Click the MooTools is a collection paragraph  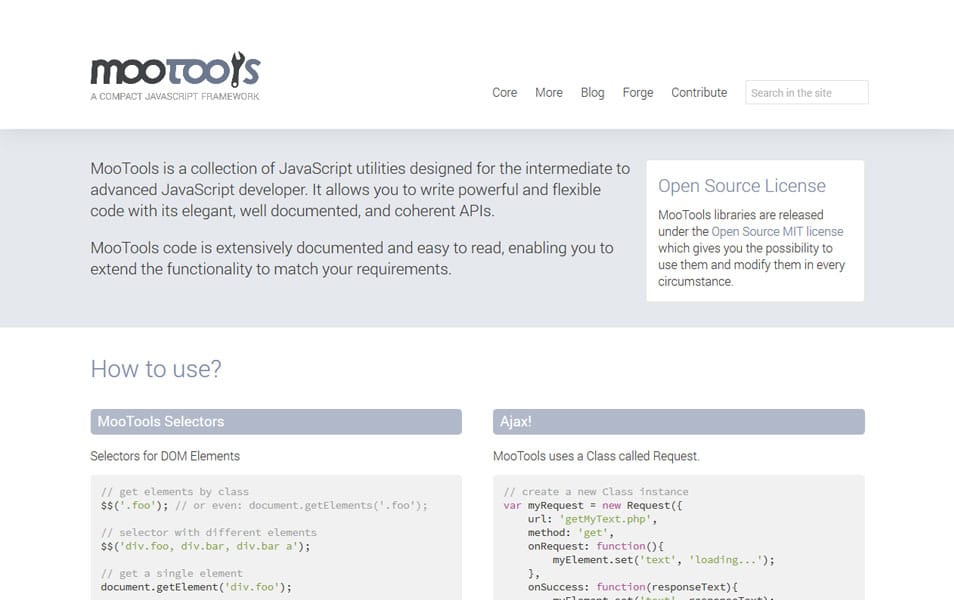[x=360, y=189]
